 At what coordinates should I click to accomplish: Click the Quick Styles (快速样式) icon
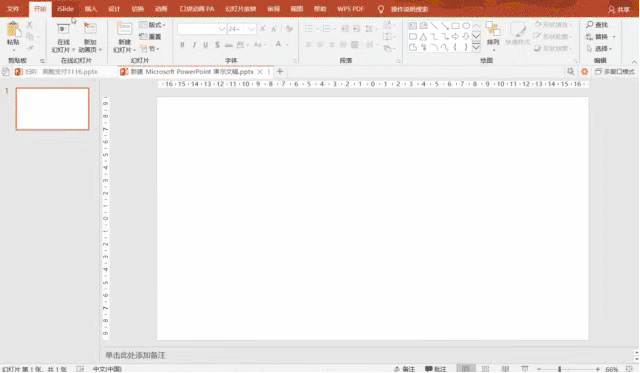tap(518, 30)
